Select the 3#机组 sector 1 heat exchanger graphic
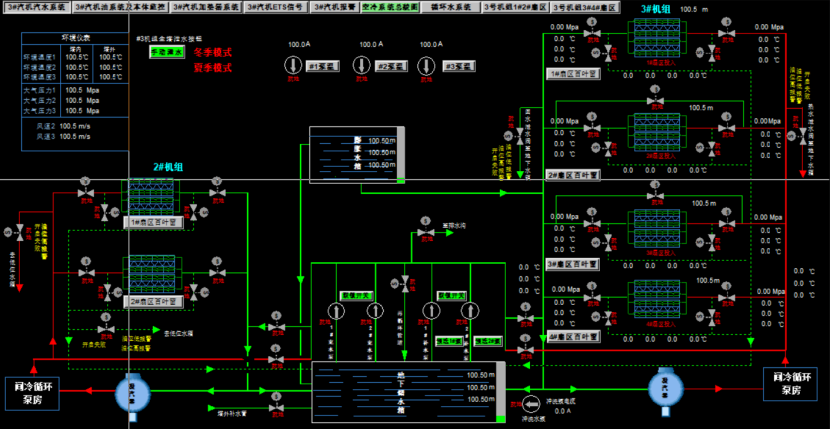Screen dimensions: 830x430 (656, 39)
